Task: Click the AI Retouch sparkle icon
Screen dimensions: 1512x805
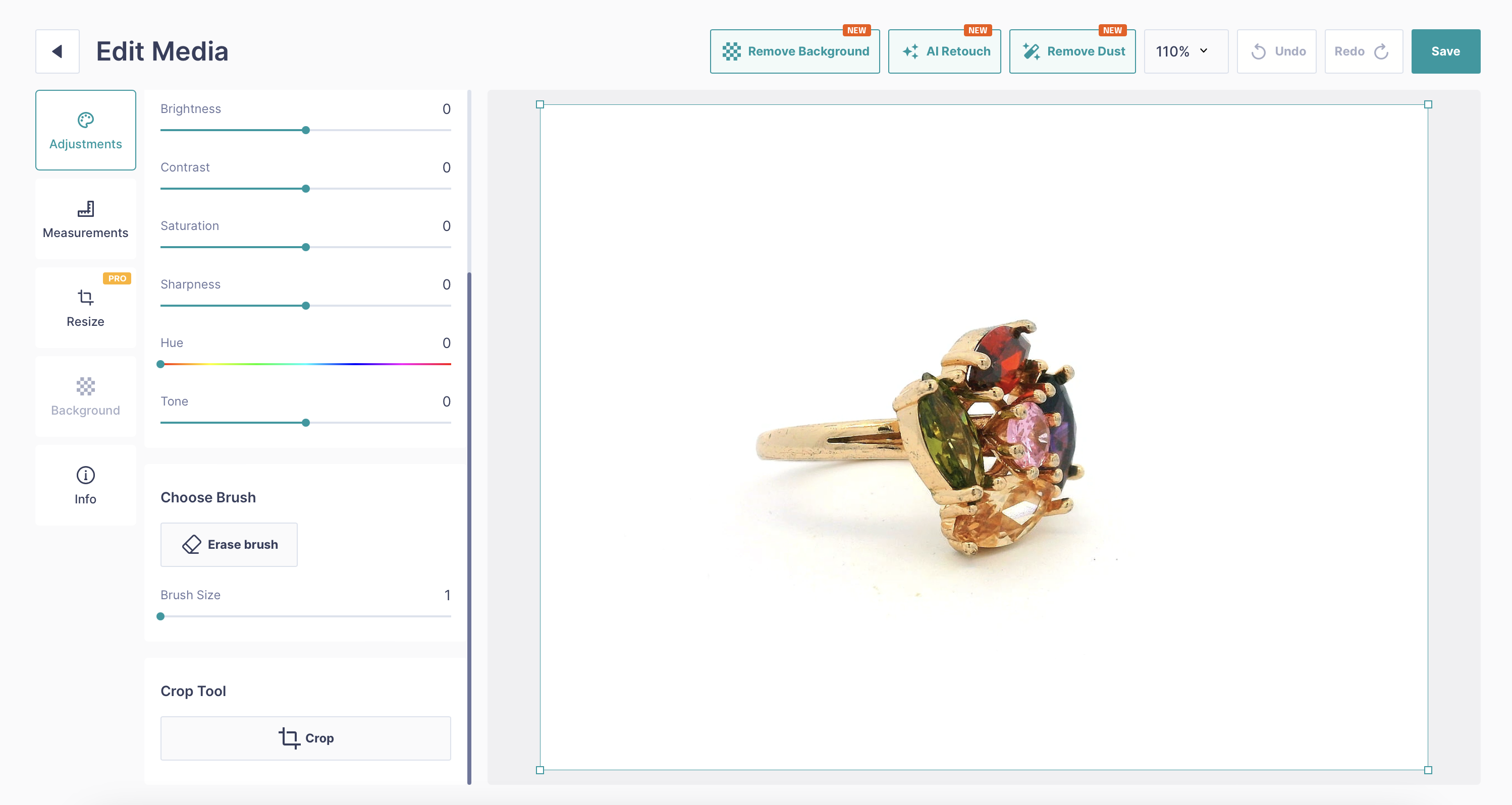Action: point(910,51)
